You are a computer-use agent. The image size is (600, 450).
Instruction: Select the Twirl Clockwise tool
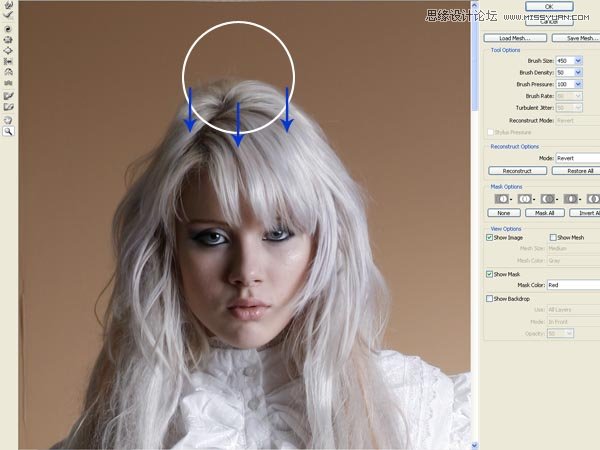(8, 28)
